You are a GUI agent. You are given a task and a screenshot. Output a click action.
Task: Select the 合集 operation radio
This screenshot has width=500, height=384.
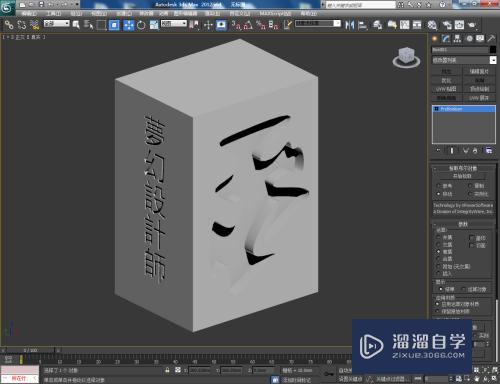[439, 259]
